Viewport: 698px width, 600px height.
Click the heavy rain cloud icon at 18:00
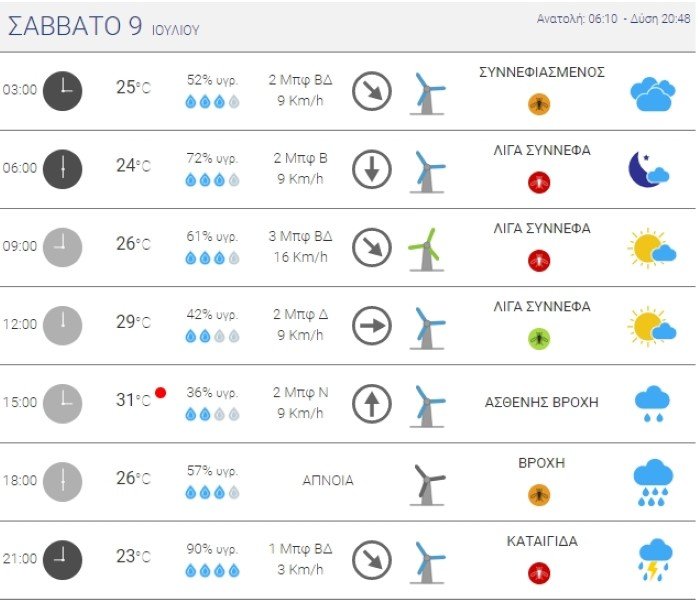[653, 483]
